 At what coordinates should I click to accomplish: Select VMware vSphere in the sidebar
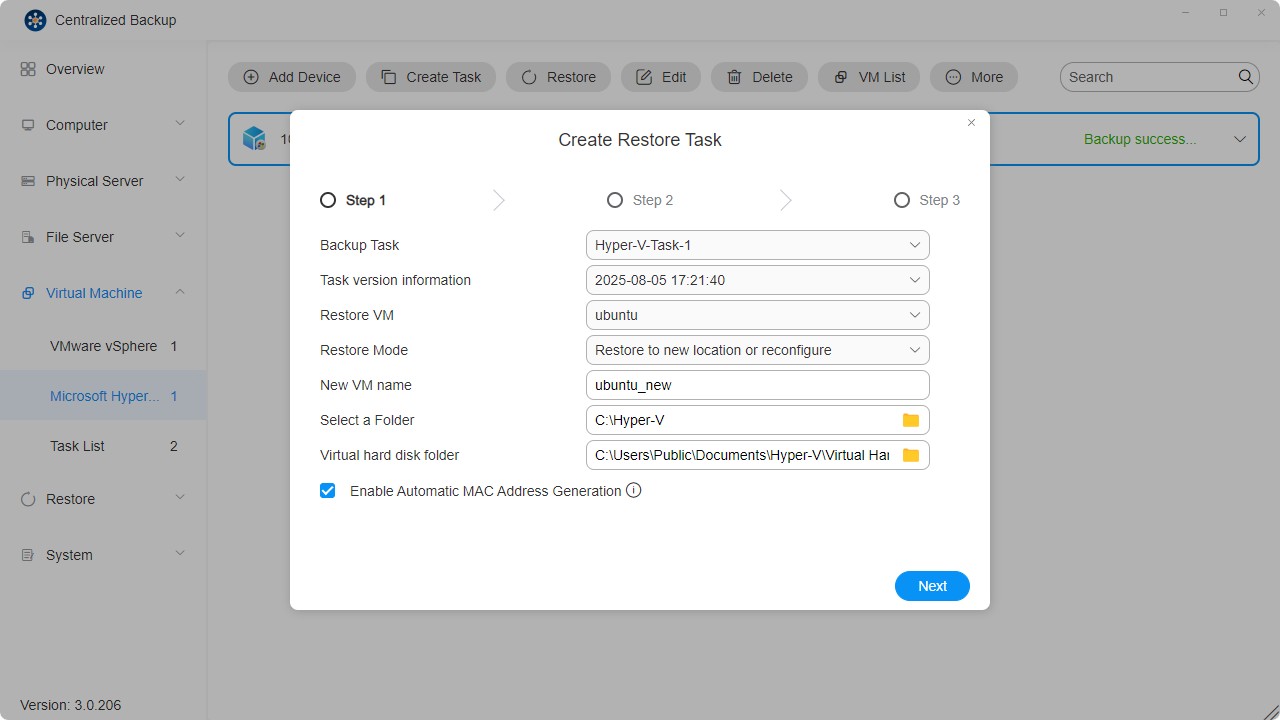[x=104, y=346]
